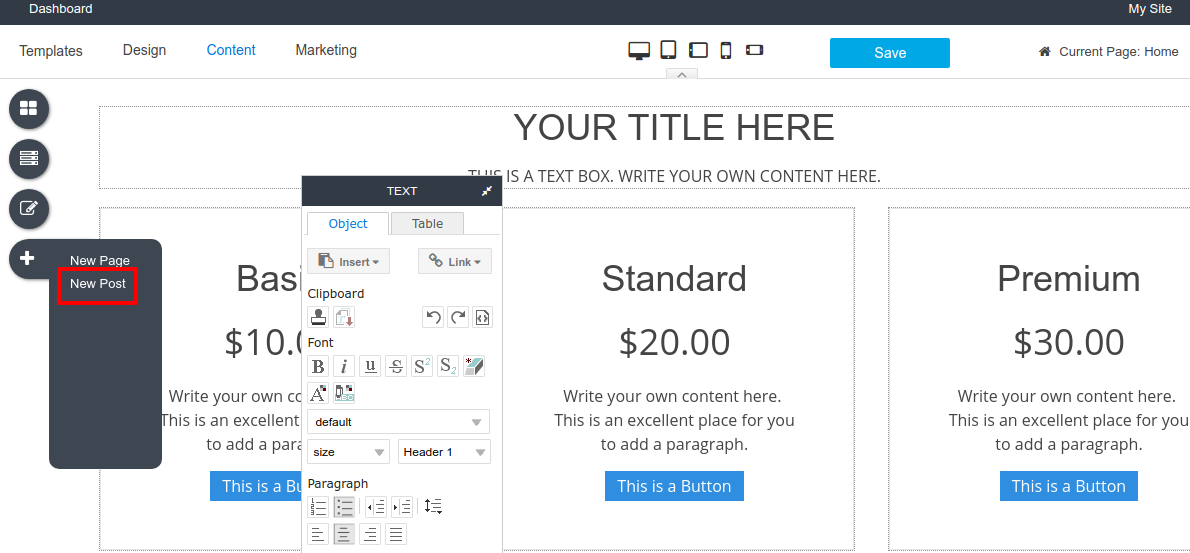Image resolution: width=1190 pixels, height=553 pixels.
Task: Click the undo arrow in Clipboard section
Action: point(433,318)
